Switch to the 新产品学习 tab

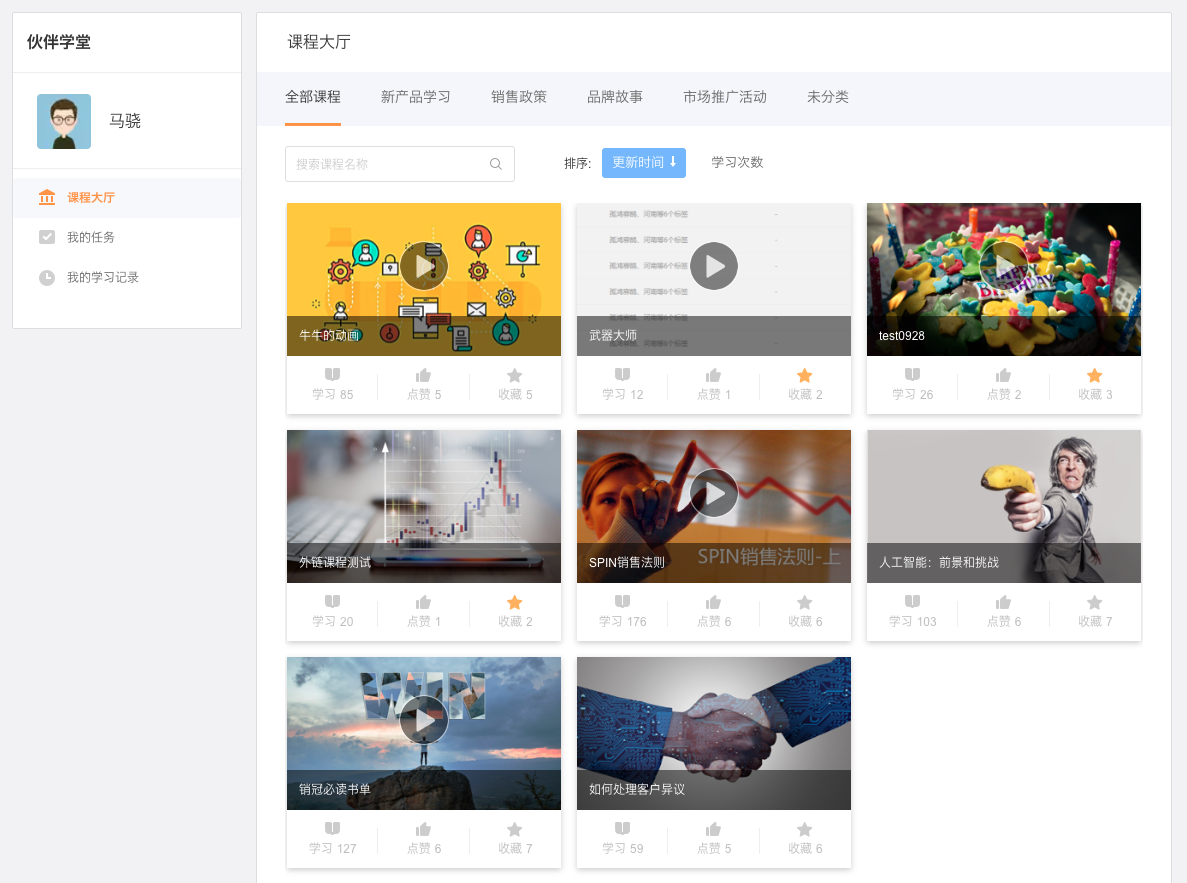[x=416, y=97]
